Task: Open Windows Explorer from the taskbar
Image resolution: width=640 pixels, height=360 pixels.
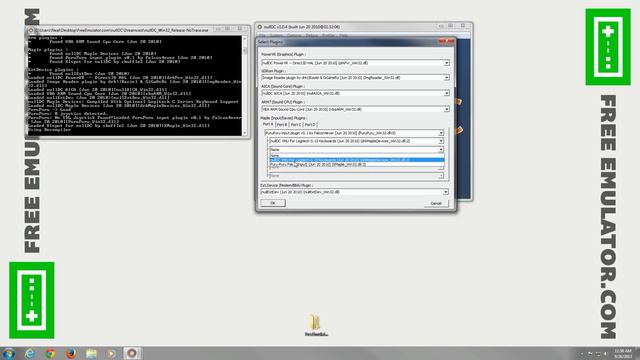Action: coord(91,353)
